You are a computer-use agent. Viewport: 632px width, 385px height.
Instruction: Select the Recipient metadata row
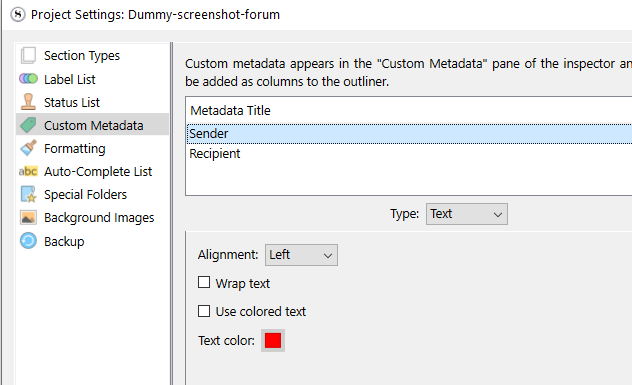point(409,154)
